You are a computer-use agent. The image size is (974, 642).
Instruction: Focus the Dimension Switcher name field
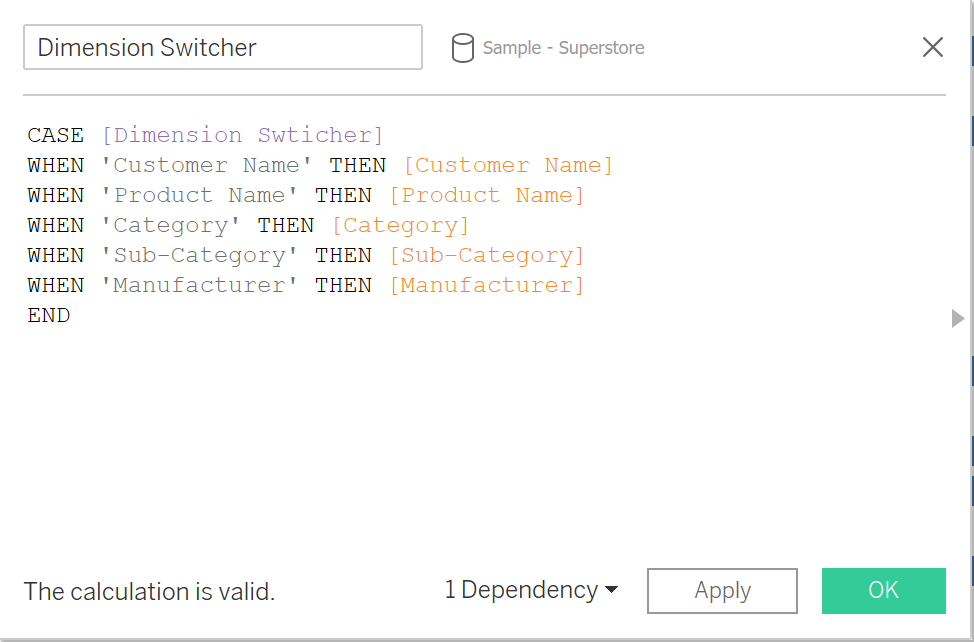[x=222, y=47]
